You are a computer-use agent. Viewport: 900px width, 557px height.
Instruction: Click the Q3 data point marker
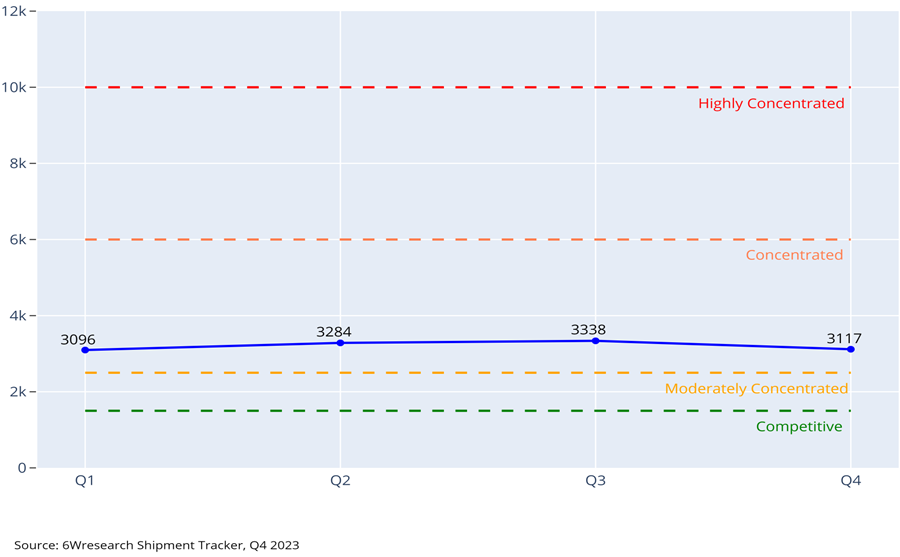pyautogui.click(x=596, y=341)
